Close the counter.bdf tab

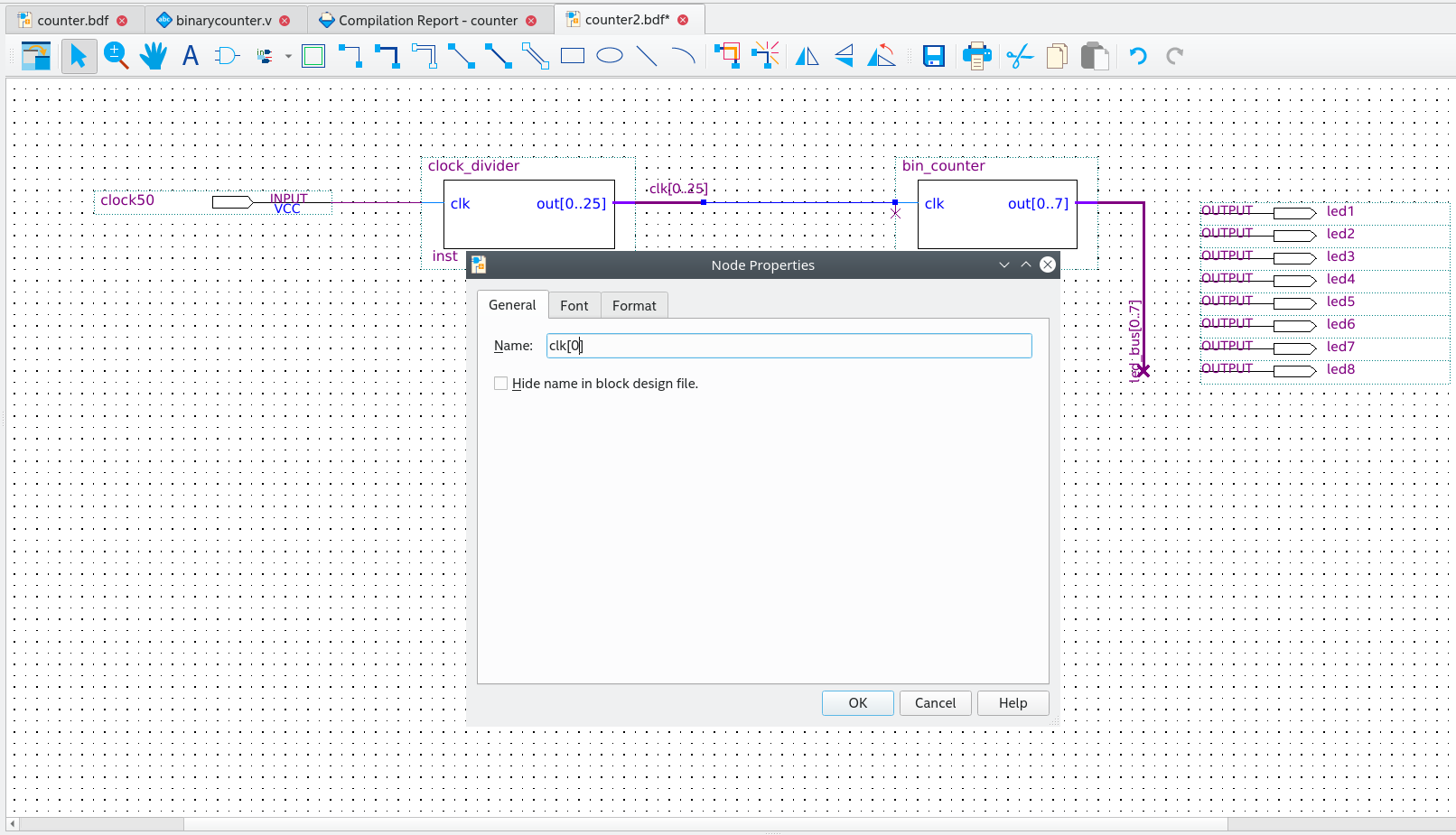point(122,21)
